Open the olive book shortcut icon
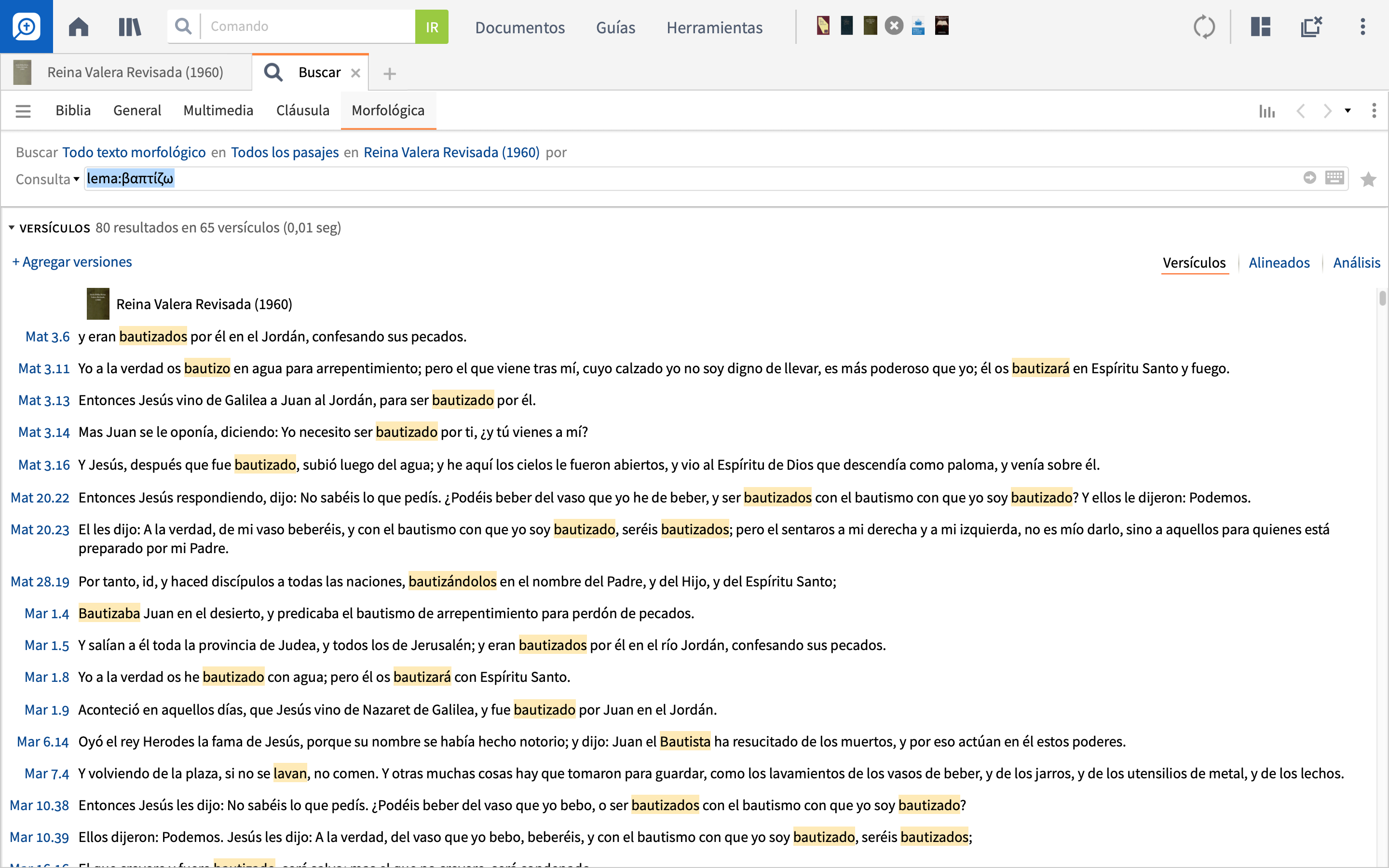The image size is (1389, 868). tap(870, 26)
